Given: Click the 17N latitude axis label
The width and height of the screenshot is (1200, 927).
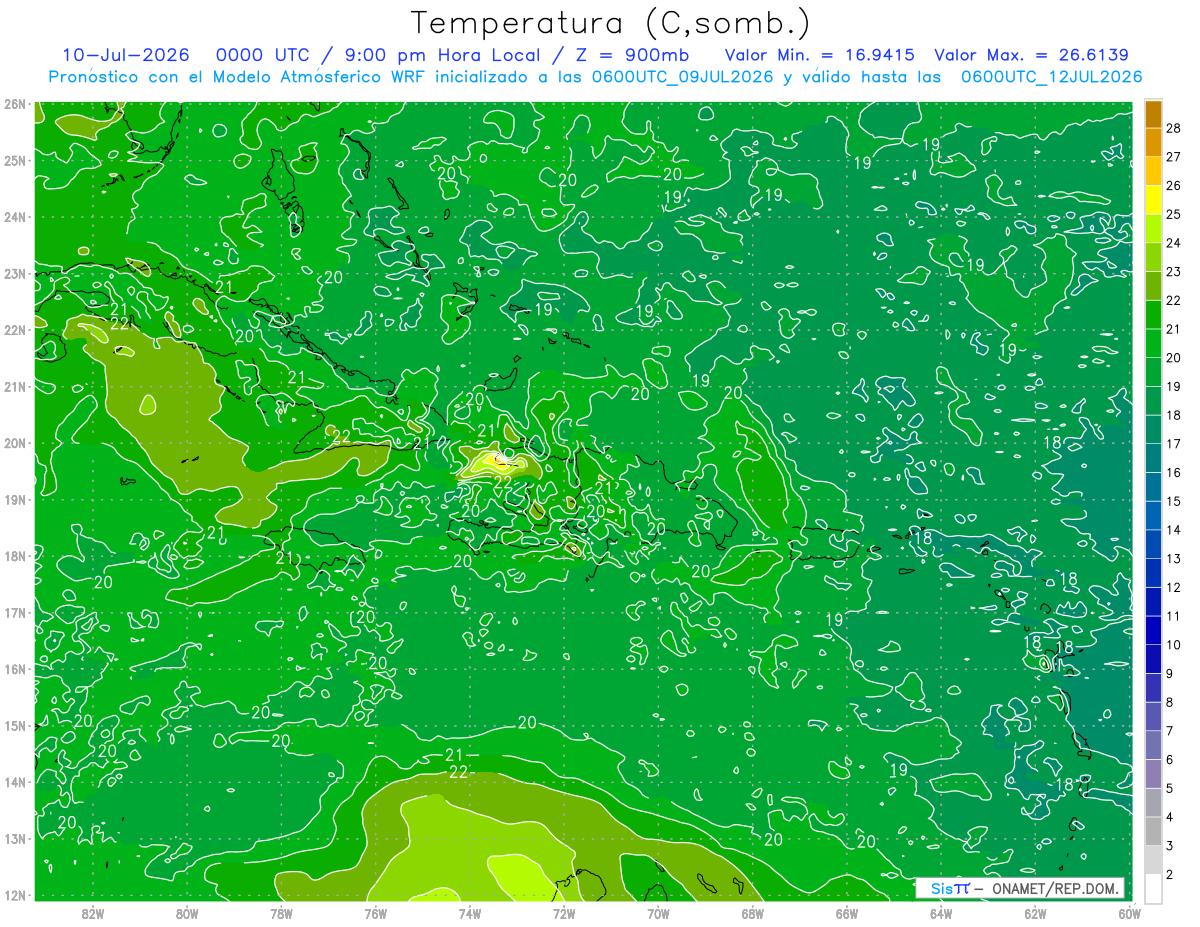Looking at the screenshot, I should click(x=14, y=612).
